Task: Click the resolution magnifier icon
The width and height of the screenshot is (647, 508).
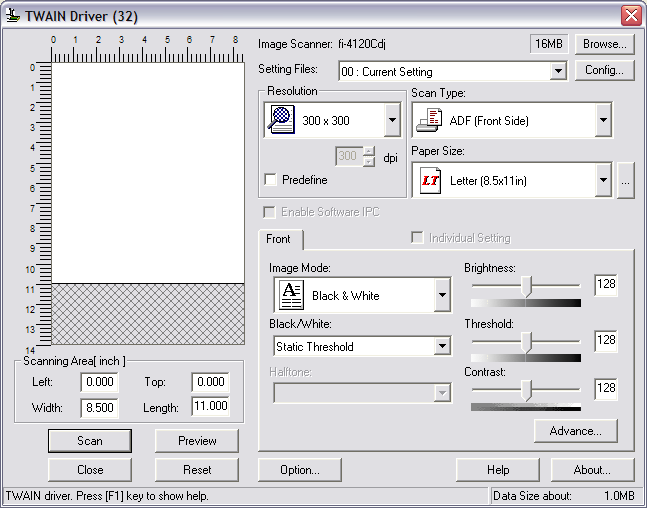Action: click(281, 120)
